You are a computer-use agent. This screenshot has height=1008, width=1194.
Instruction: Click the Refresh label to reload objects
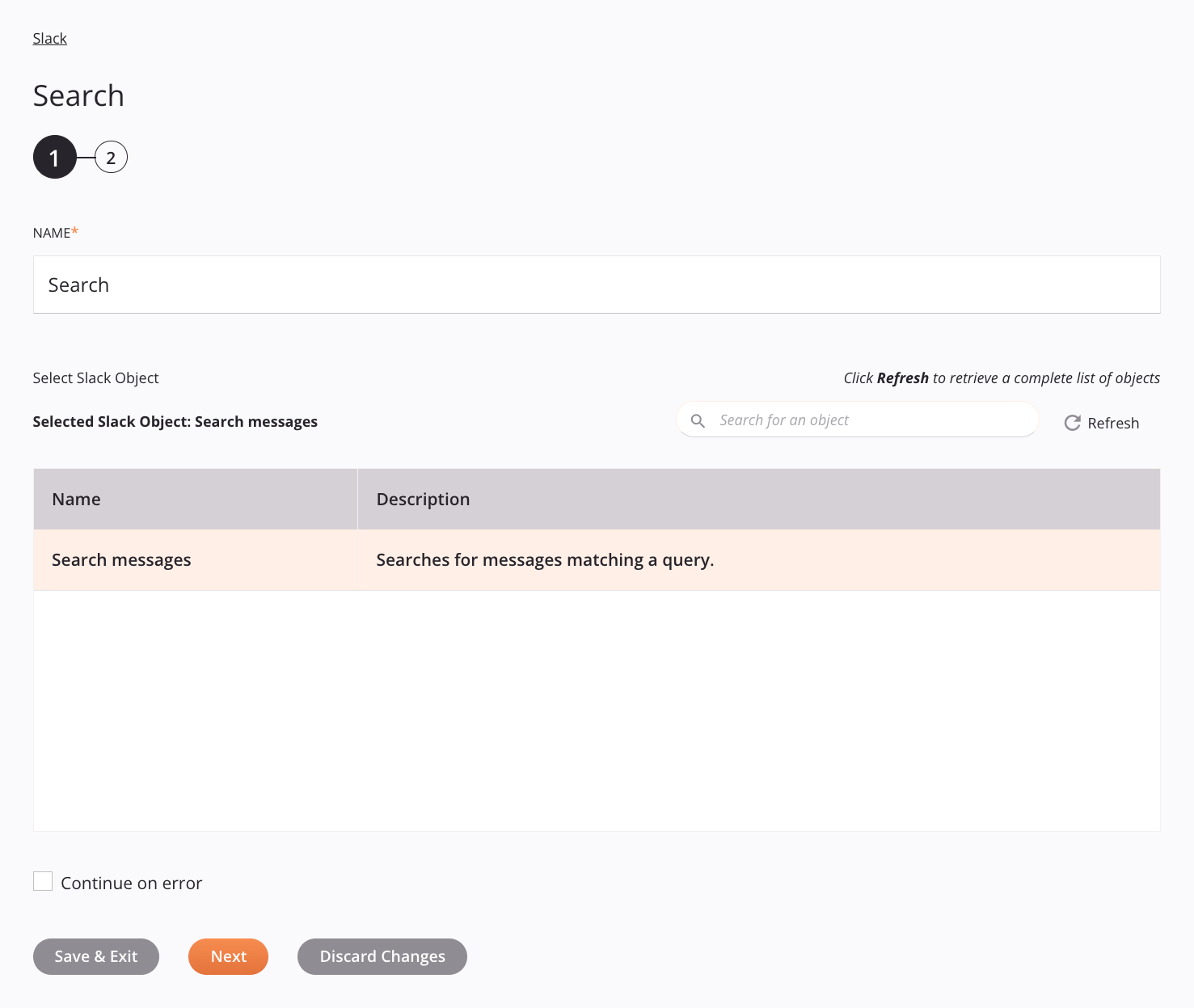pyautogui.click(x=1113, y=423)
